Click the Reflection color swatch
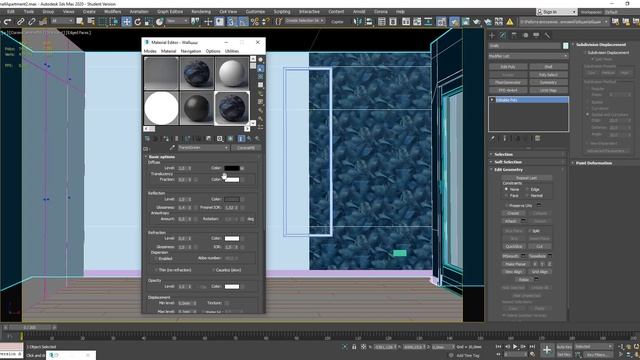The image size is (640, 360). coord(231,199)
